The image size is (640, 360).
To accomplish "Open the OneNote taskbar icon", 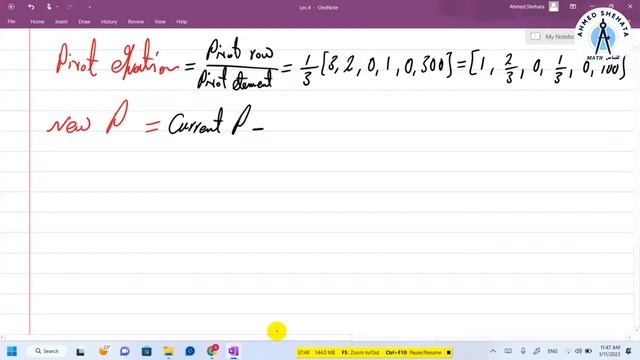I will (233, 351).
